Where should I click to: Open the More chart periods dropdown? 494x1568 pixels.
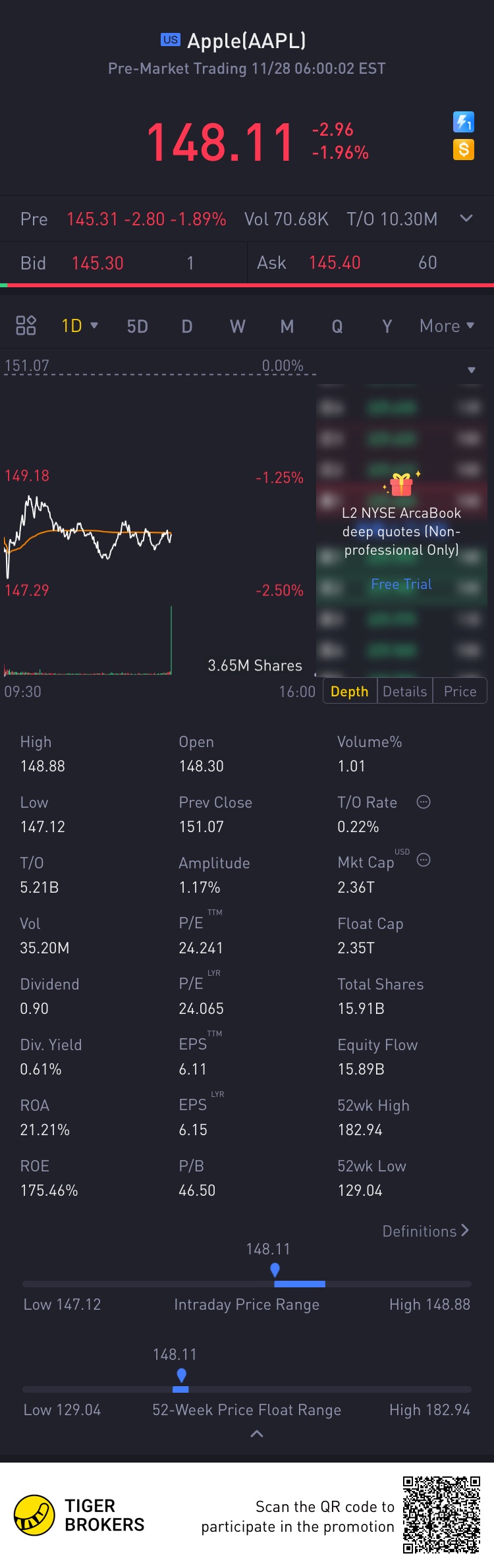(x=447, y=325)
